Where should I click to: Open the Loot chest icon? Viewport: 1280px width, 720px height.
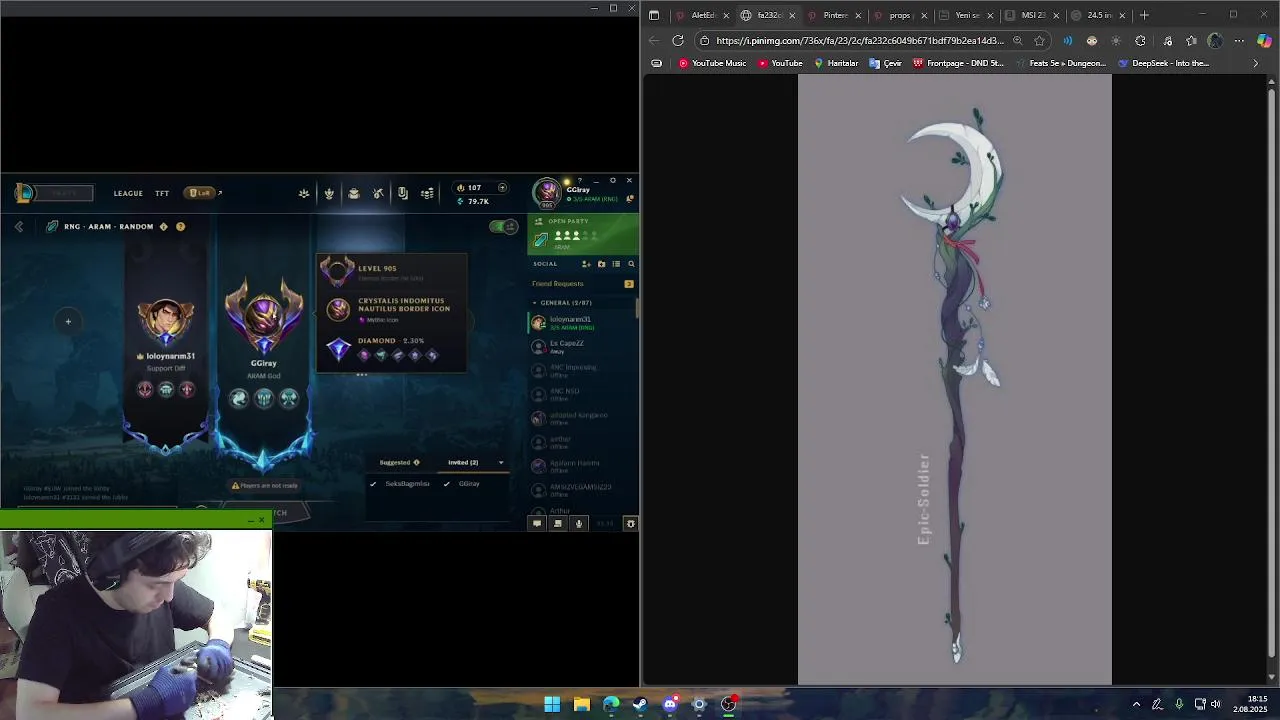(x=353, y=193)
